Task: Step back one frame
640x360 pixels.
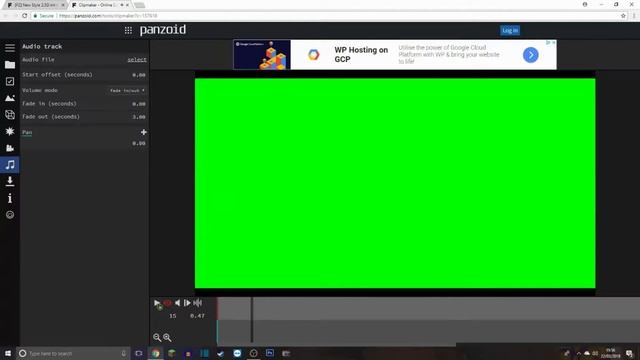Action: click(177, 303)
